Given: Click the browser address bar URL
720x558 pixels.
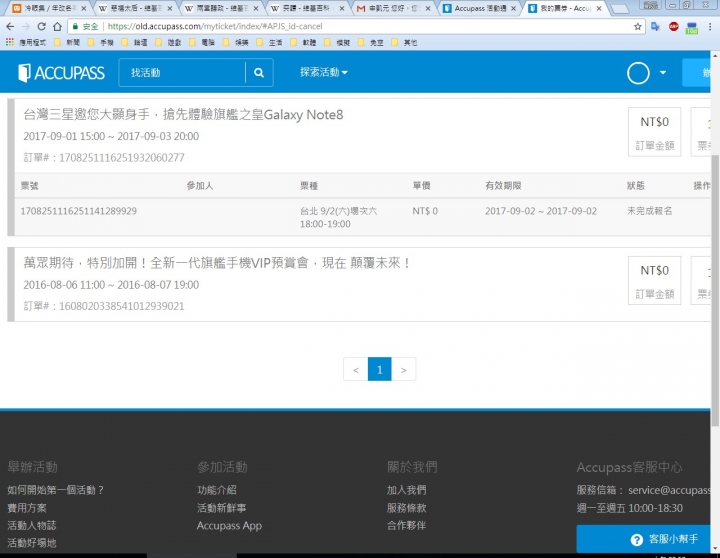Looking at the screenshot, I should click(215, 26).
